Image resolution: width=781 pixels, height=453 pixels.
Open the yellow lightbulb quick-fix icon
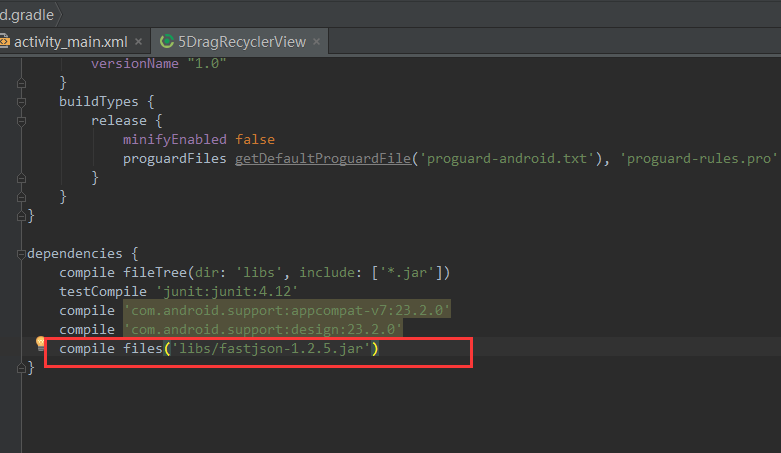click(x=40, y=343)
